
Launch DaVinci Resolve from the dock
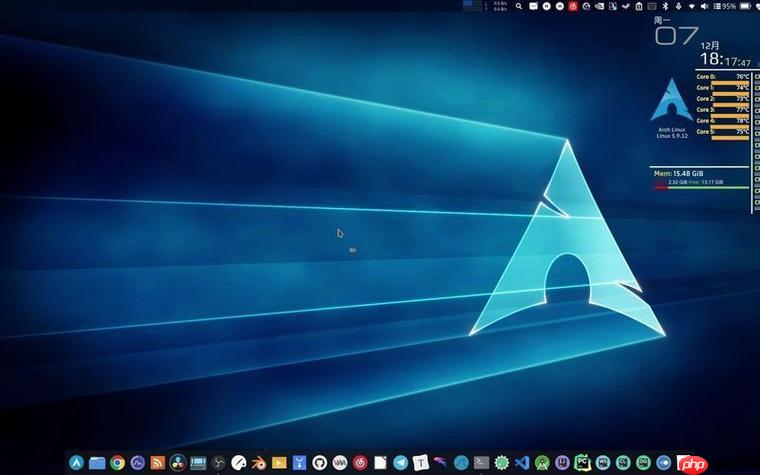[178, 463]
